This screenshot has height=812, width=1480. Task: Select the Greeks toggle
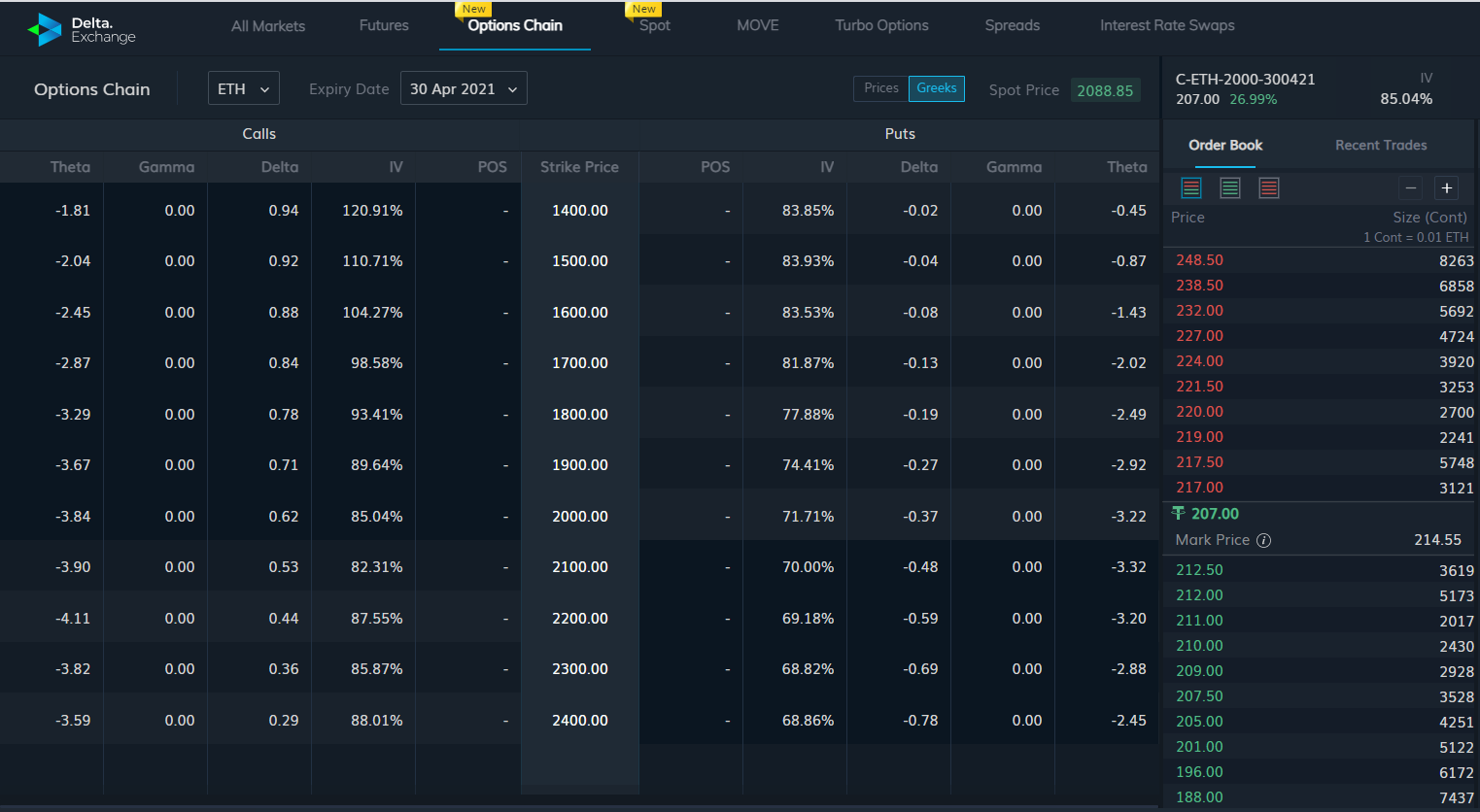pyautogui.click(x=936, y=88)
